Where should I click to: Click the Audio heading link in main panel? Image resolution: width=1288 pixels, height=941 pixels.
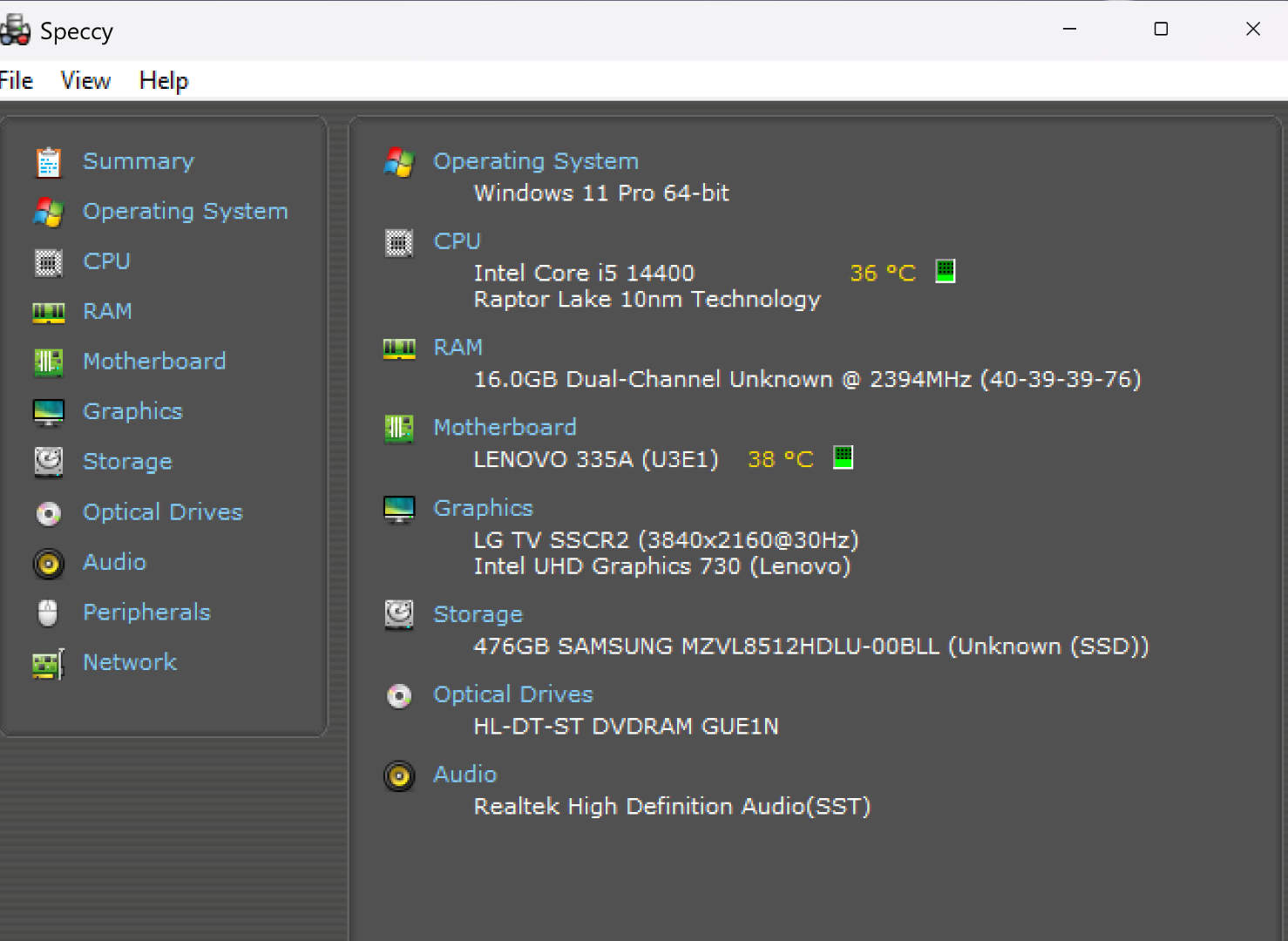[x=465, y=775]
